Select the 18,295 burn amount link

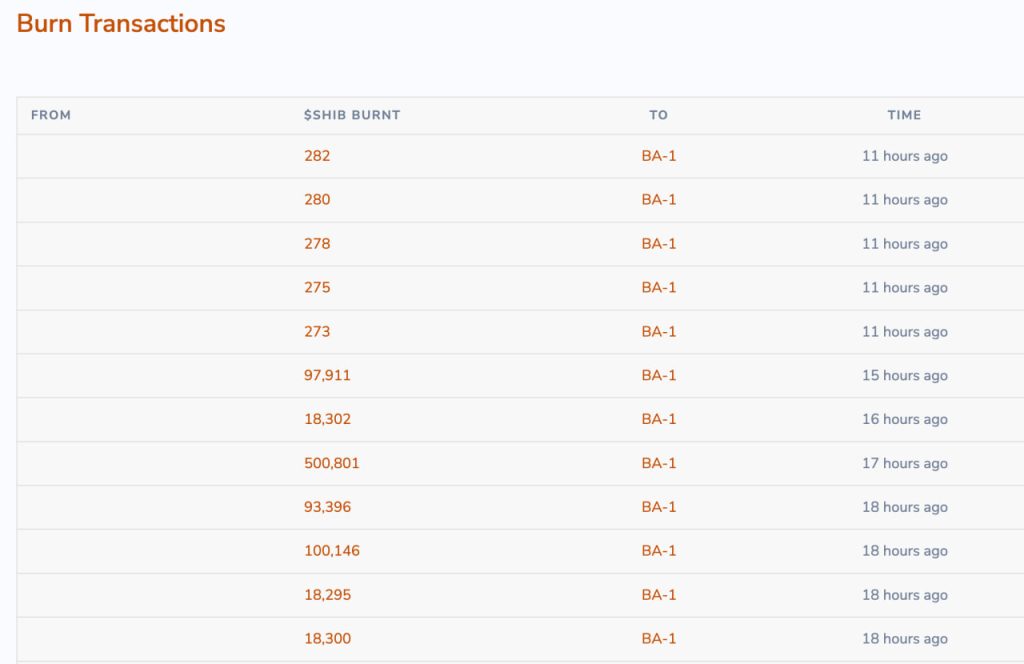click(x=327, y=595)
